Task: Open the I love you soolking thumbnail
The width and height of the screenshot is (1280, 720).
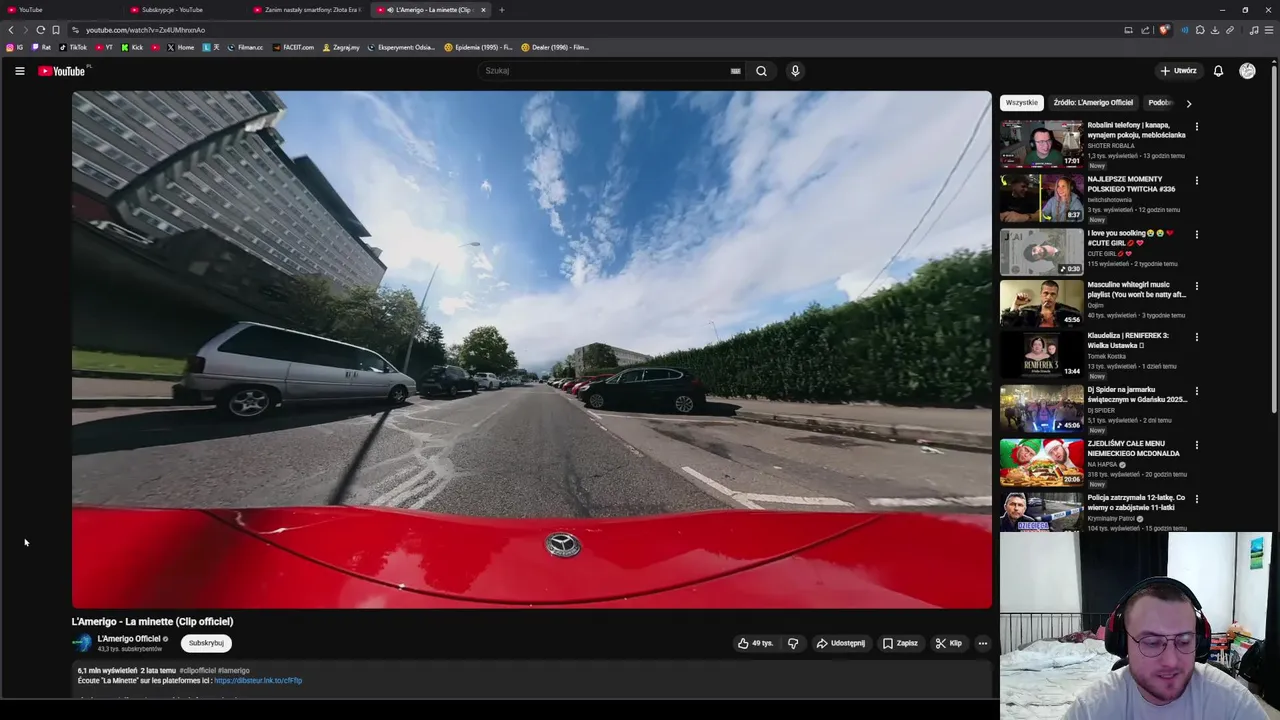Action: (1041, 252)
